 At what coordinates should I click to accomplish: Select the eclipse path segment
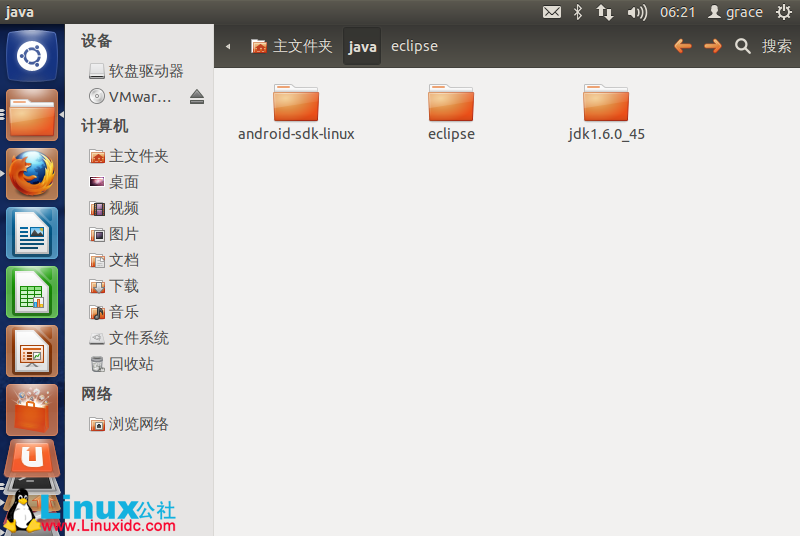[x=414, y=46]
